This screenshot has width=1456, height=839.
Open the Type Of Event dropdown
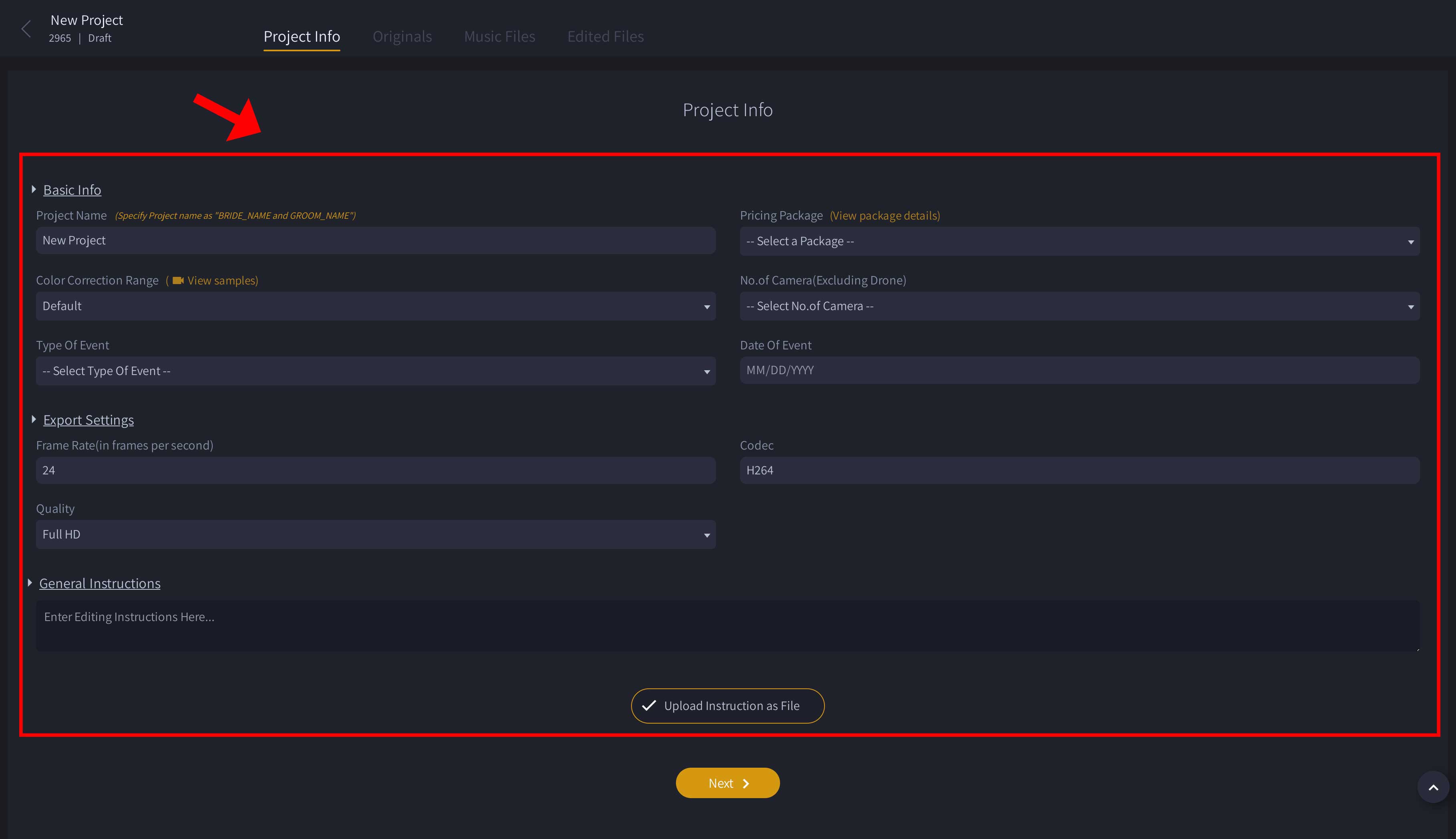pos(375,371)
